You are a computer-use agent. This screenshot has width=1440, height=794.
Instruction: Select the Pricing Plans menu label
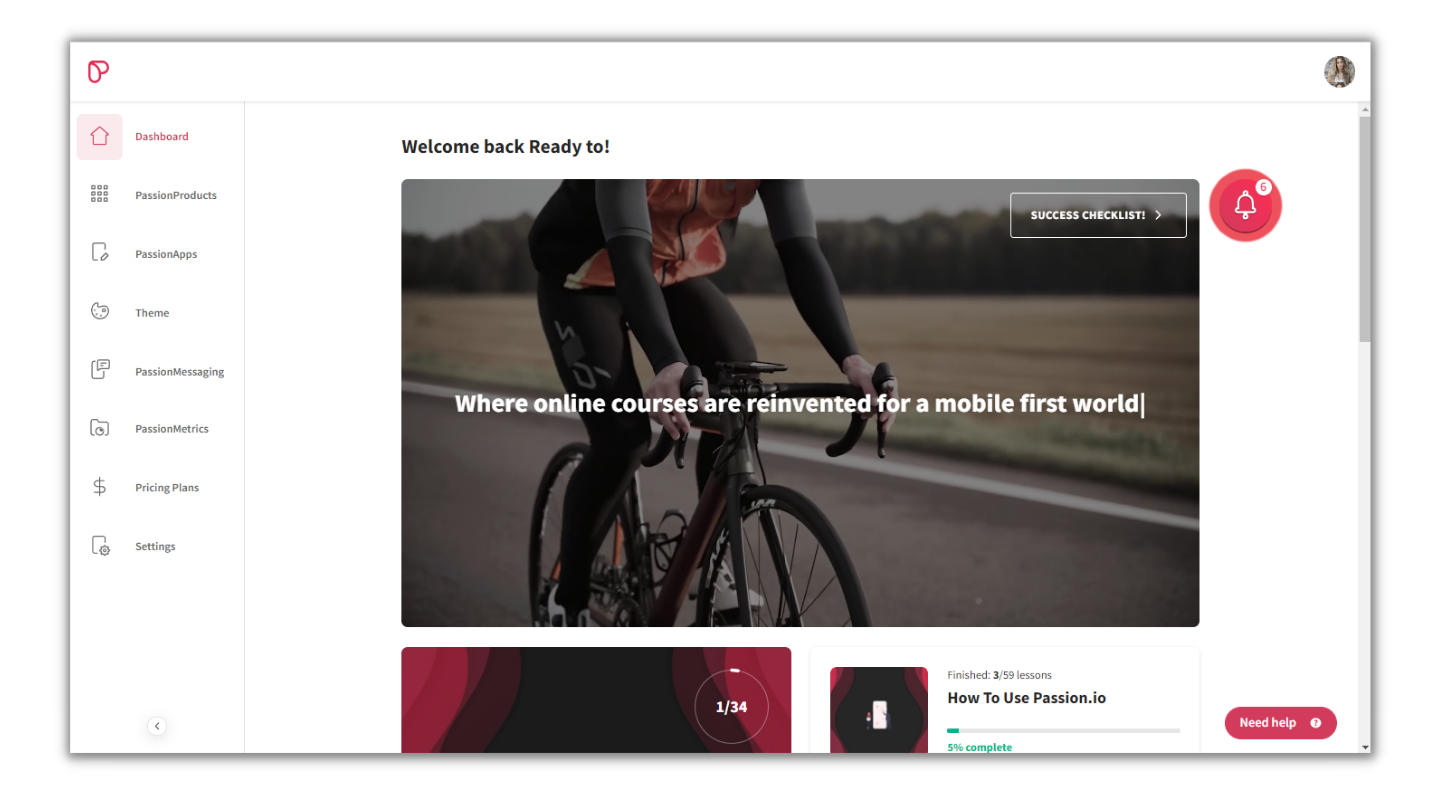(167, 488)
